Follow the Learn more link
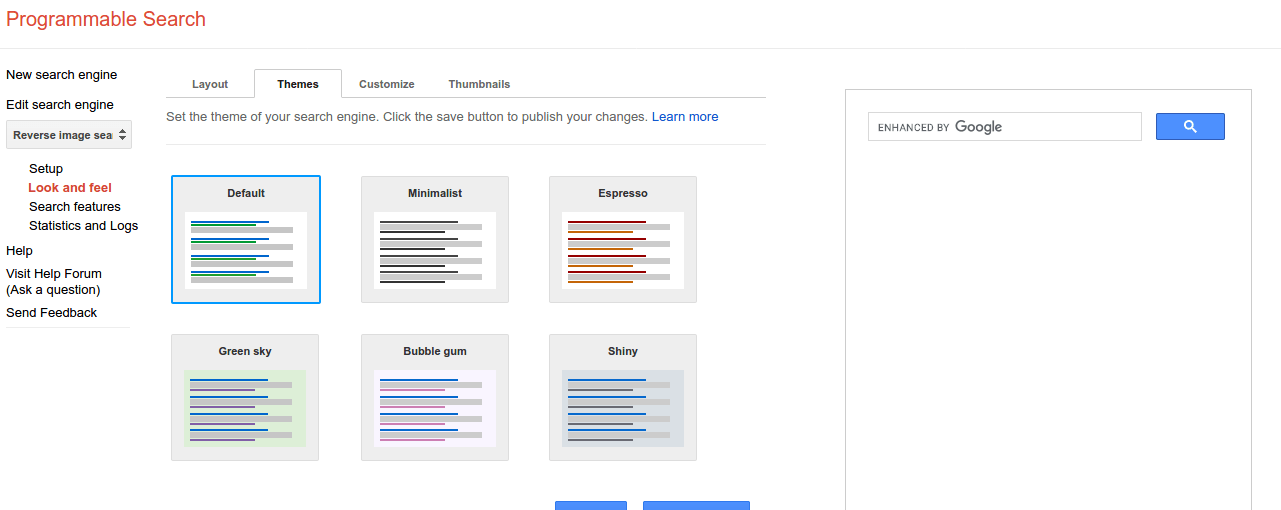The height and width of the screenshot is (510, 1281). coord(685,117)
